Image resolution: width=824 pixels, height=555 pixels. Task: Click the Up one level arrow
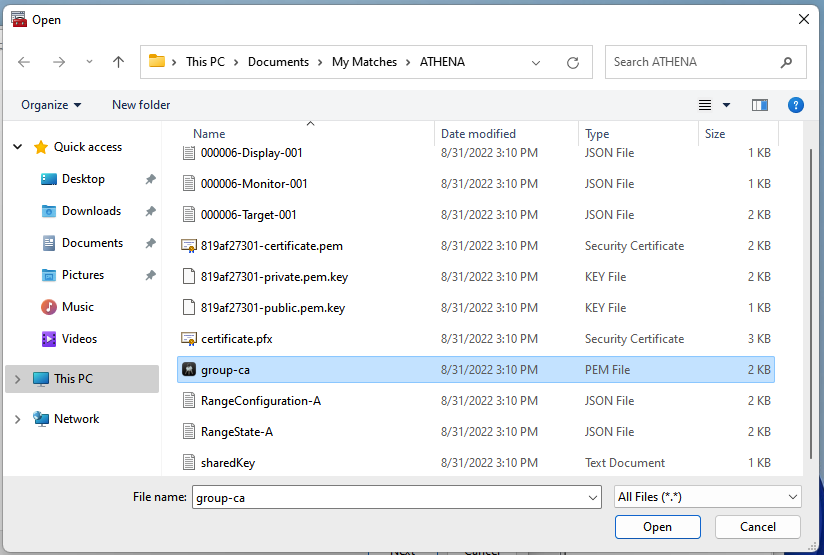coord(118,62)
